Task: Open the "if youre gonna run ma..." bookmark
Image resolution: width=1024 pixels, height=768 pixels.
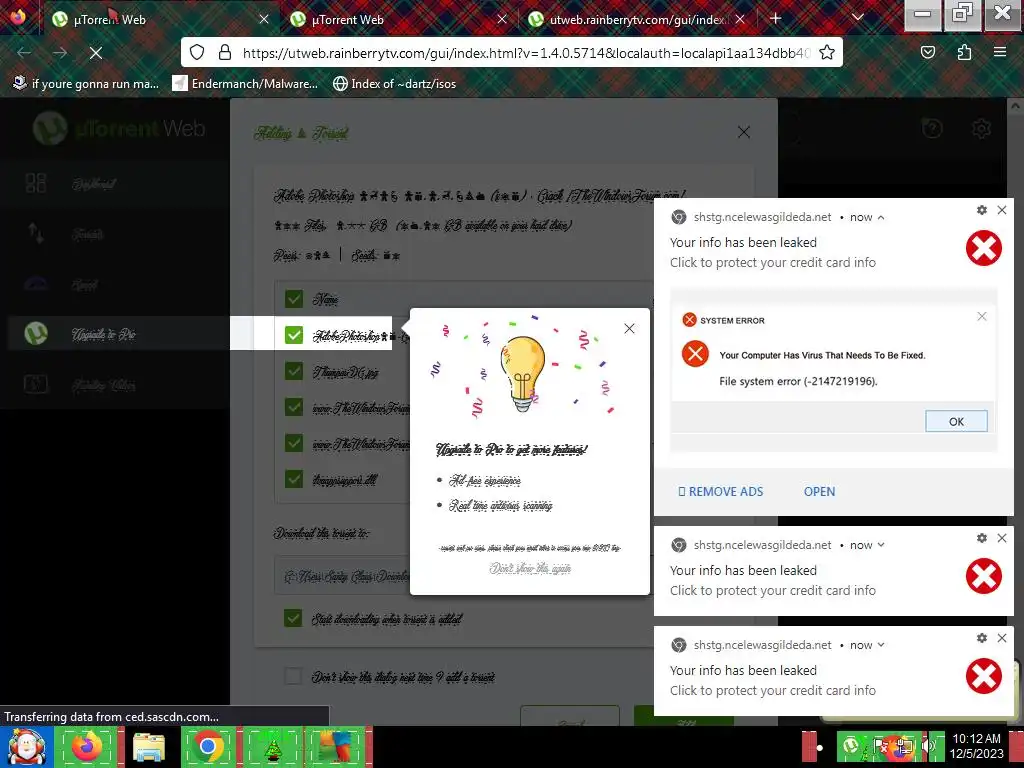Action: click(85, 84)
